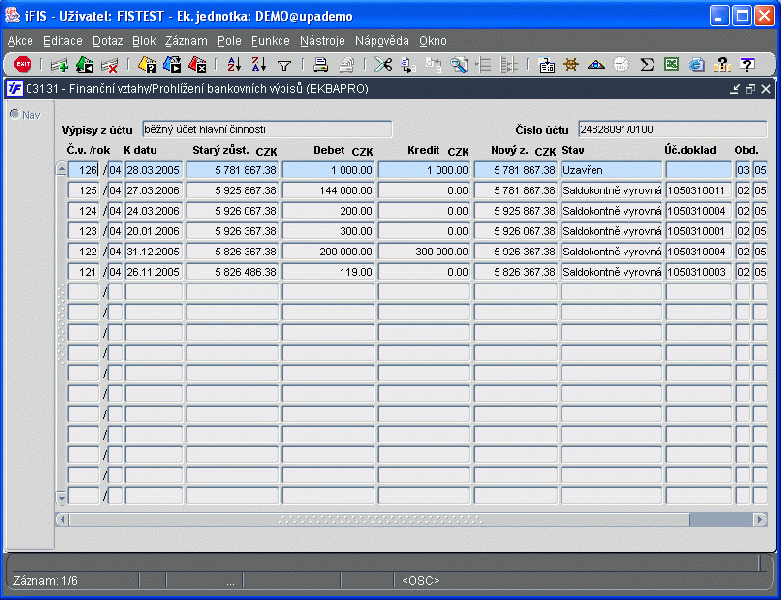Click the calendar icon in toolbar
The height and width of the screenshot is (600, 781).
[546, 65]
